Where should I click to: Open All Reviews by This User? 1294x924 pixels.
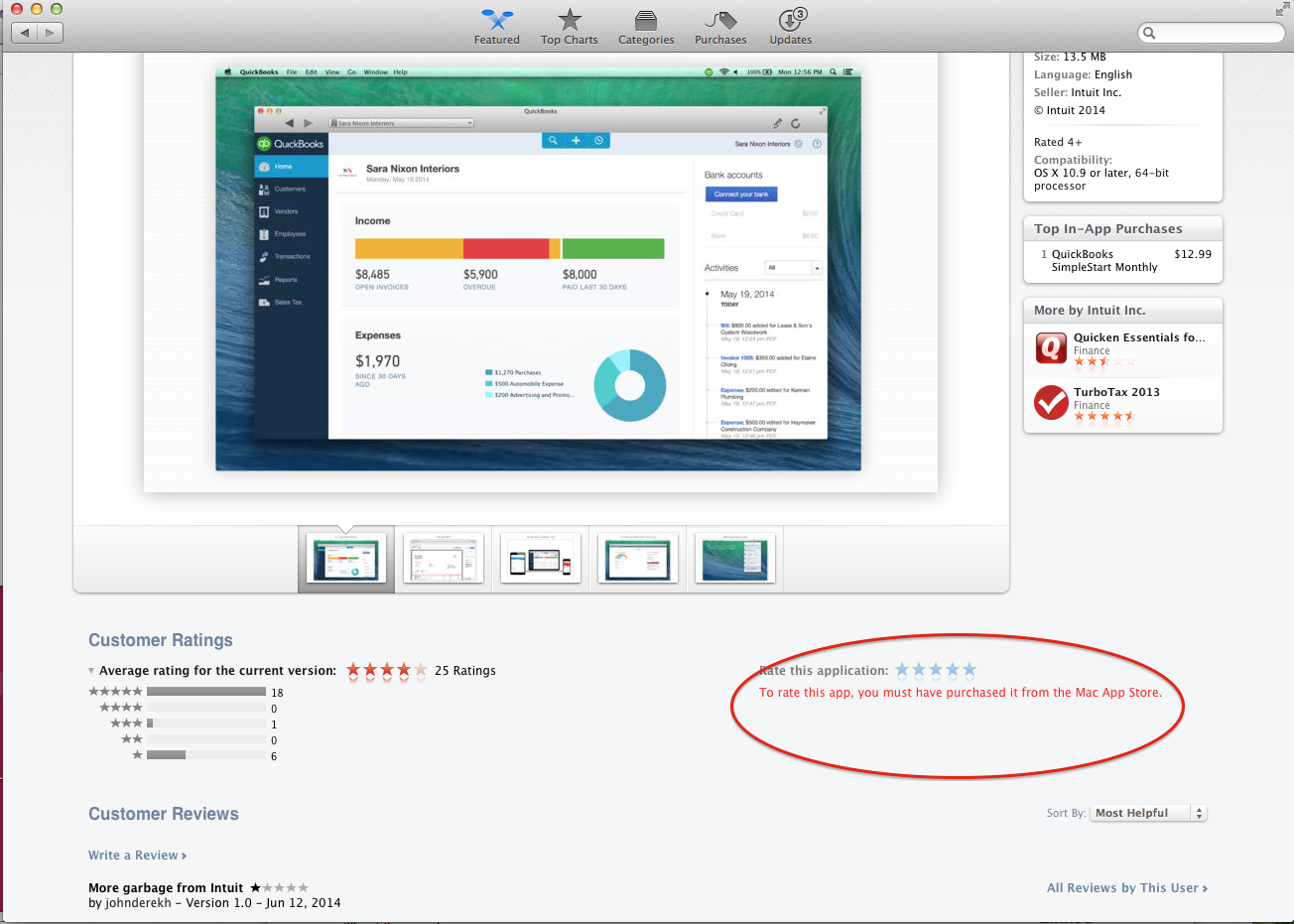click(1127, 888)
